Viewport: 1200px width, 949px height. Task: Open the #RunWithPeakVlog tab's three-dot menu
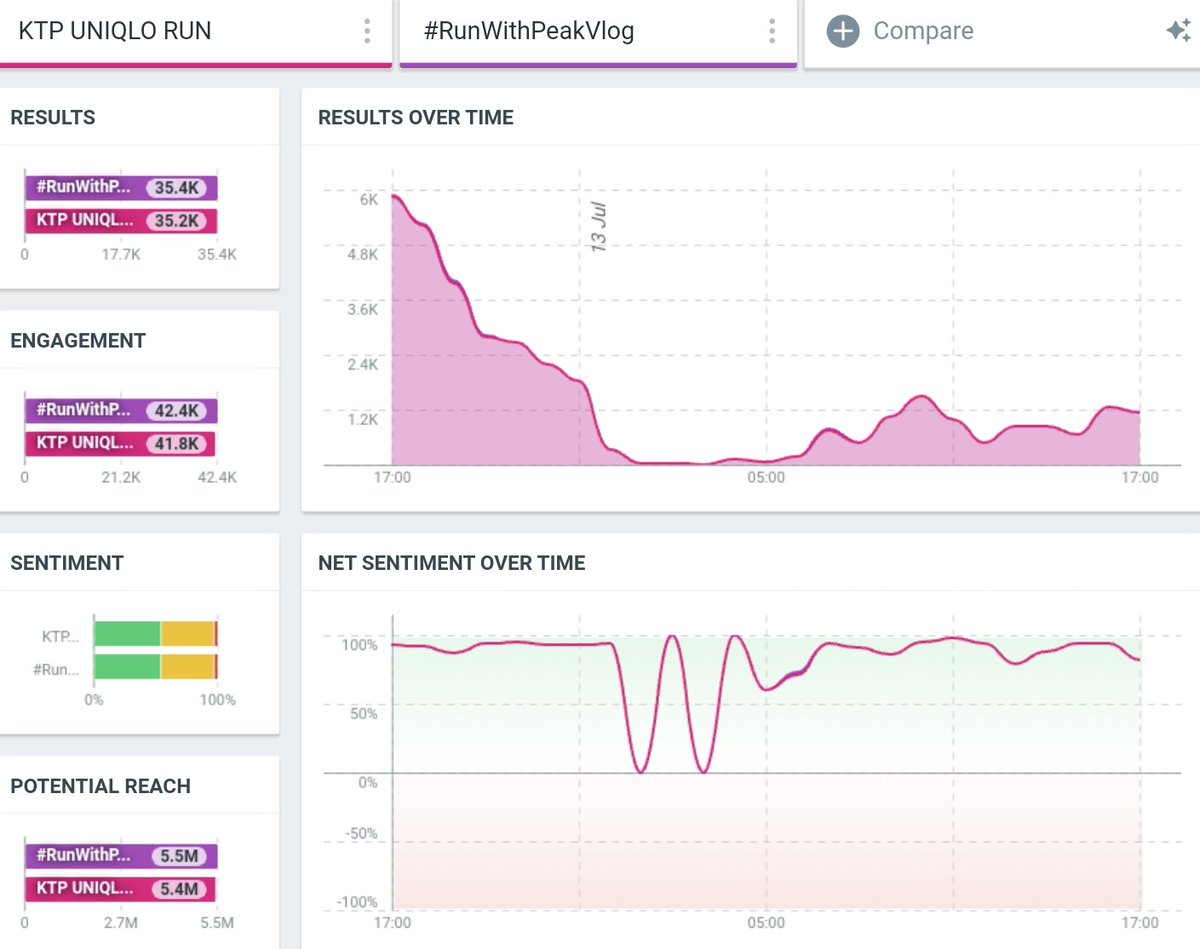pyautogui.click(x=772, y=31)
